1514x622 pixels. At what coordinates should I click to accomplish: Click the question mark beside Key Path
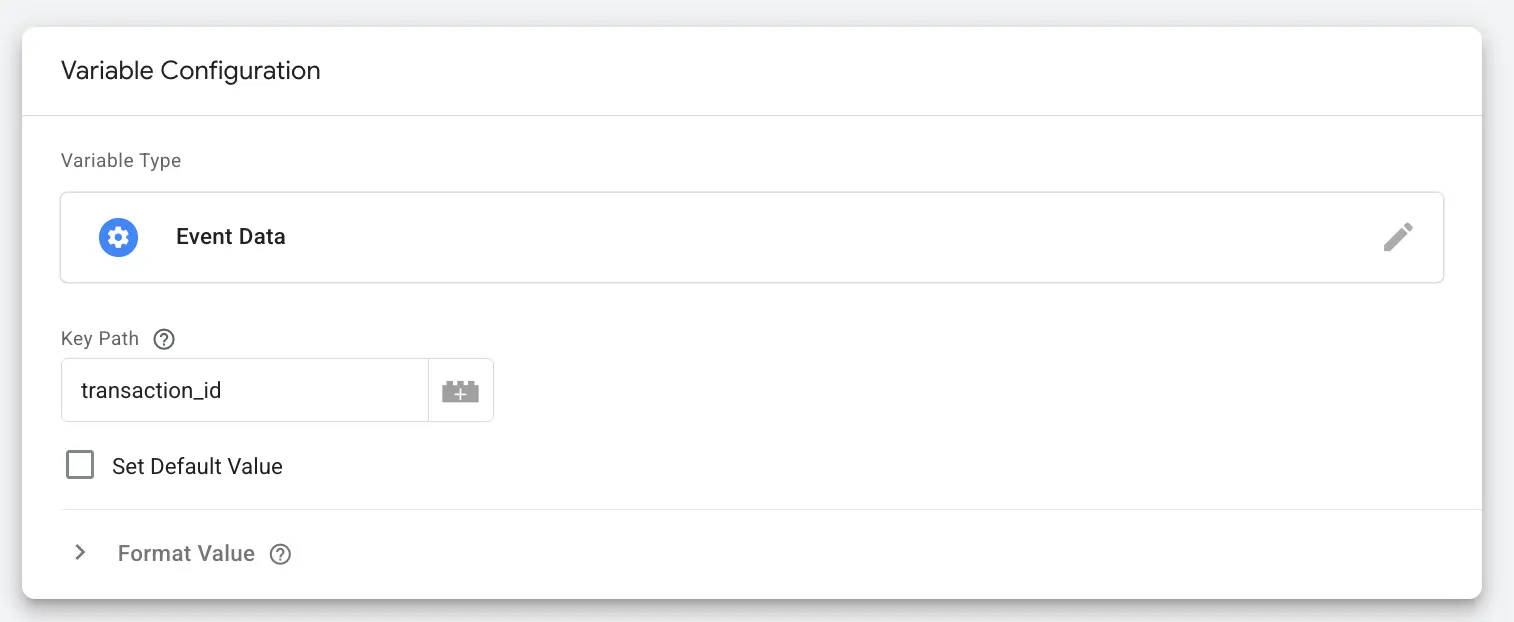163,339
